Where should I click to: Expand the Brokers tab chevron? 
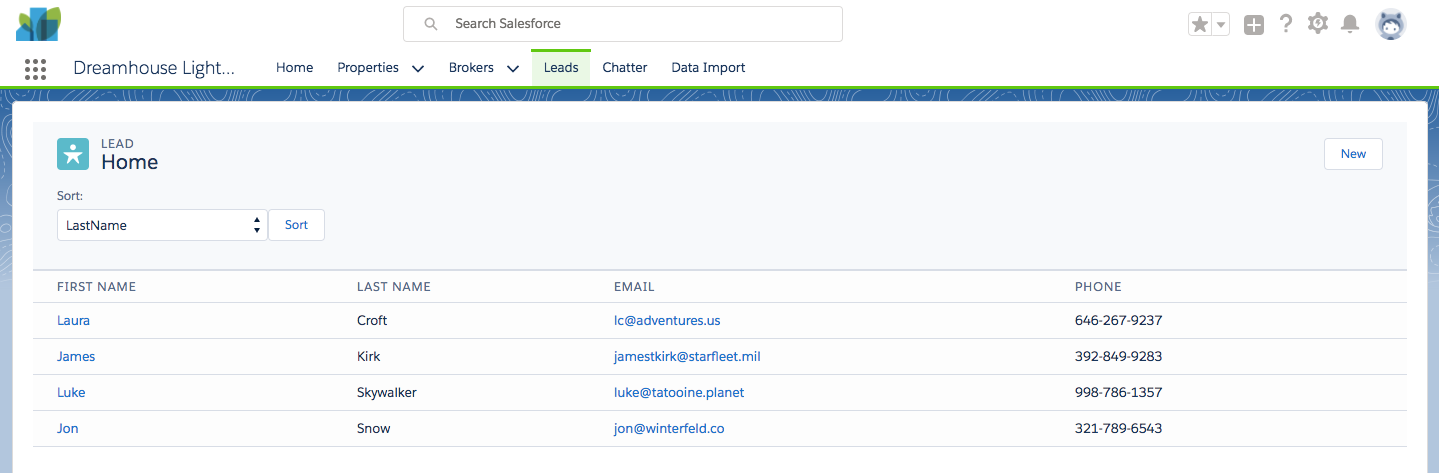[513, 69]
